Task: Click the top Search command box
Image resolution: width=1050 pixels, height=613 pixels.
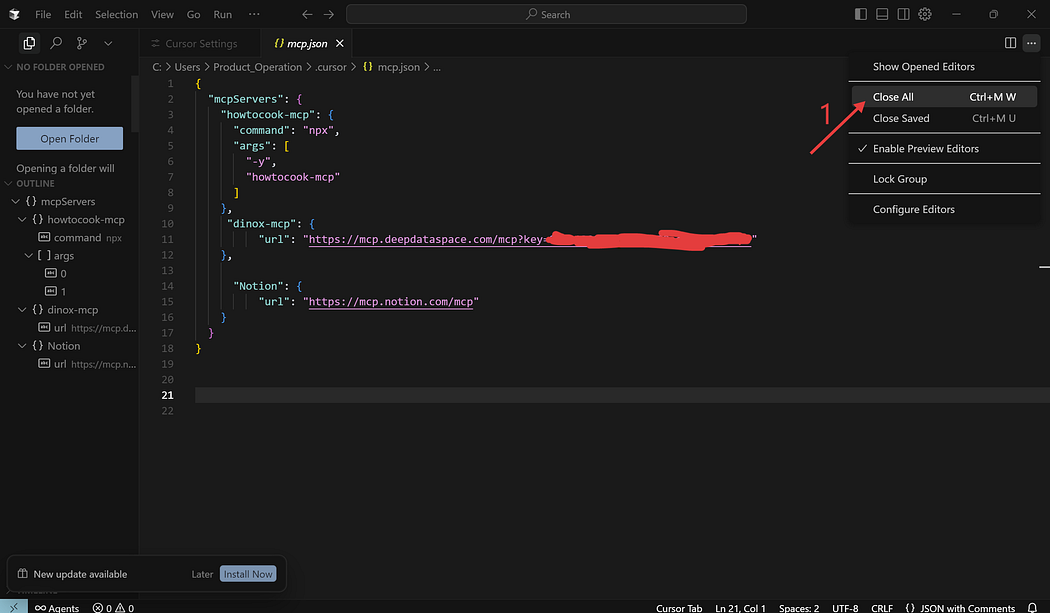Action: click(546, 14)
